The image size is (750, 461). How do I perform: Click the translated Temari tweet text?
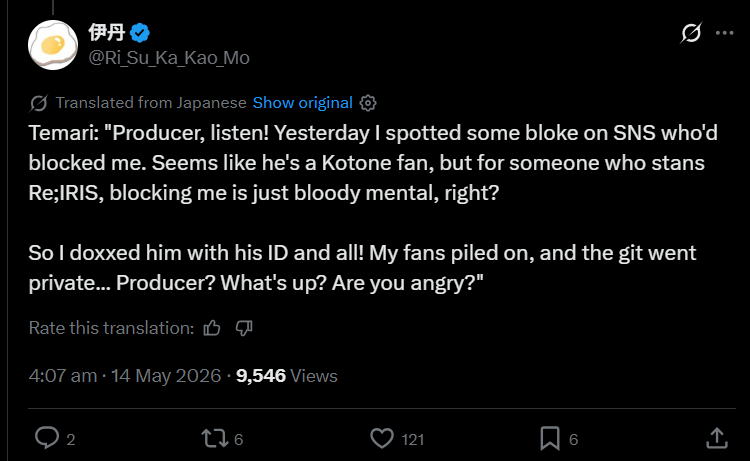tap(373, 208)
